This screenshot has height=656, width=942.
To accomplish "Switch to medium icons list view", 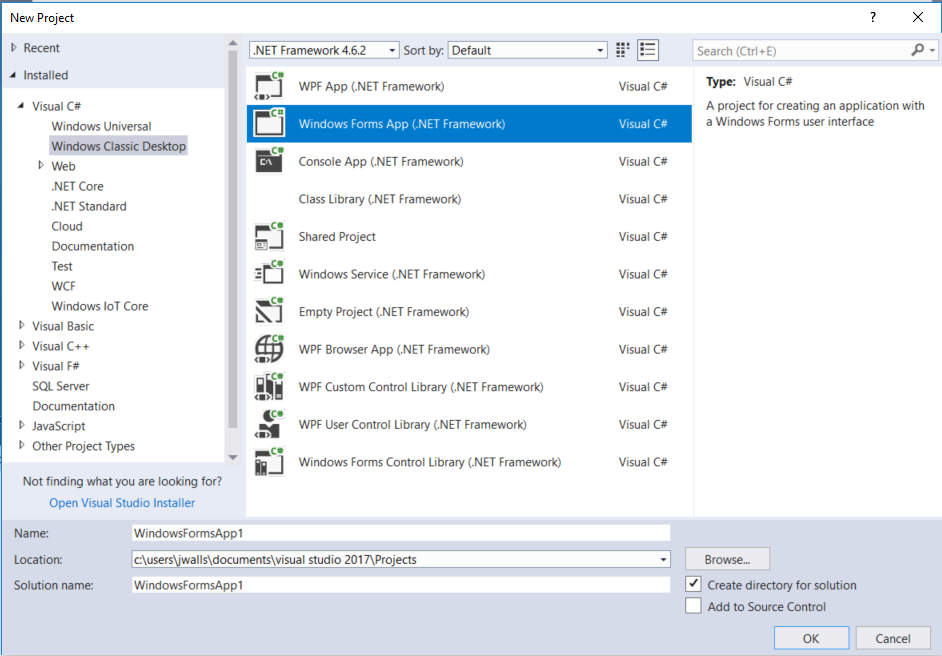I will (648, 50).
